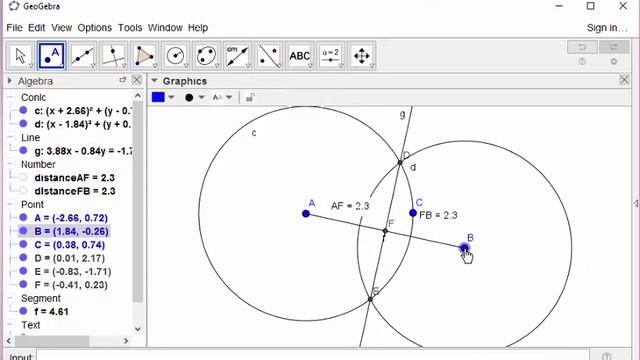Click the Redo button
Image resolution: width=640 pixels, height=360 pixels.
614,47
